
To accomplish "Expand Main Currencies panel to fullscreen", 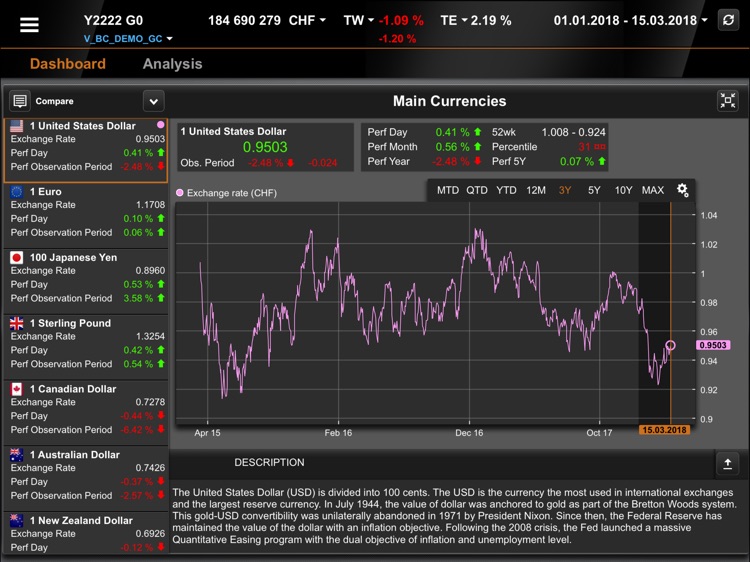I will coord(728,100).
